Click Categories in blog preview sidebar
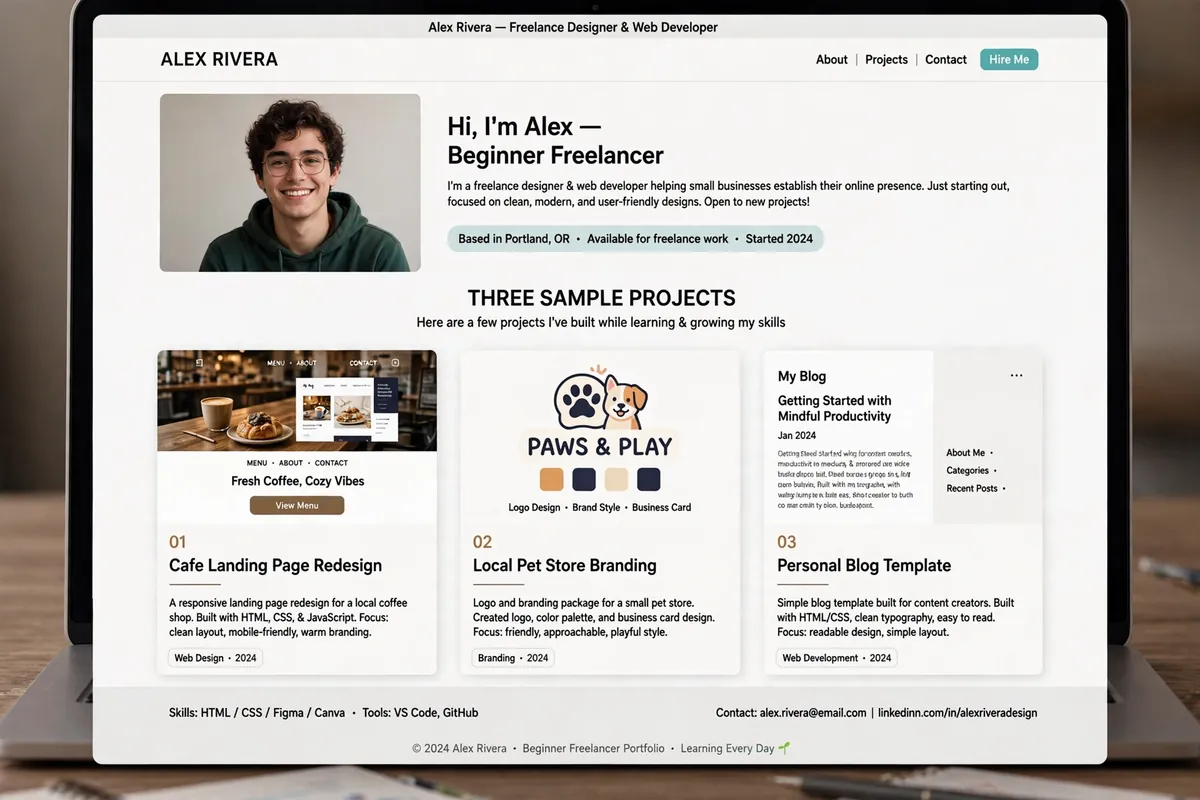The height and width of the screenshot is (800, 1200). [x=967, y=471]
